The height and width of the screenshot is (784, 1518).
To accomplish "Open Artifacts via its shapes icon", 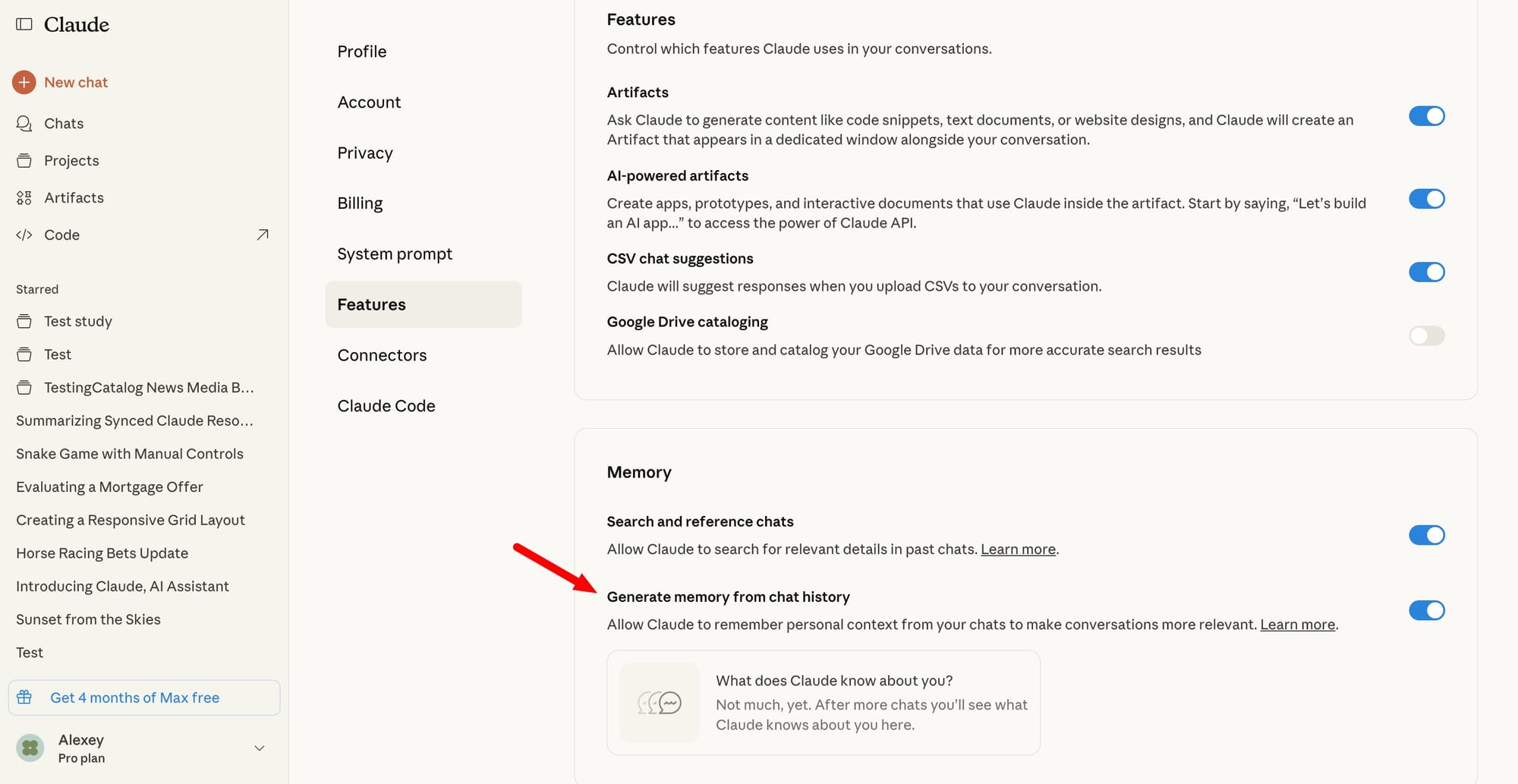I will [x=24, y=198].
